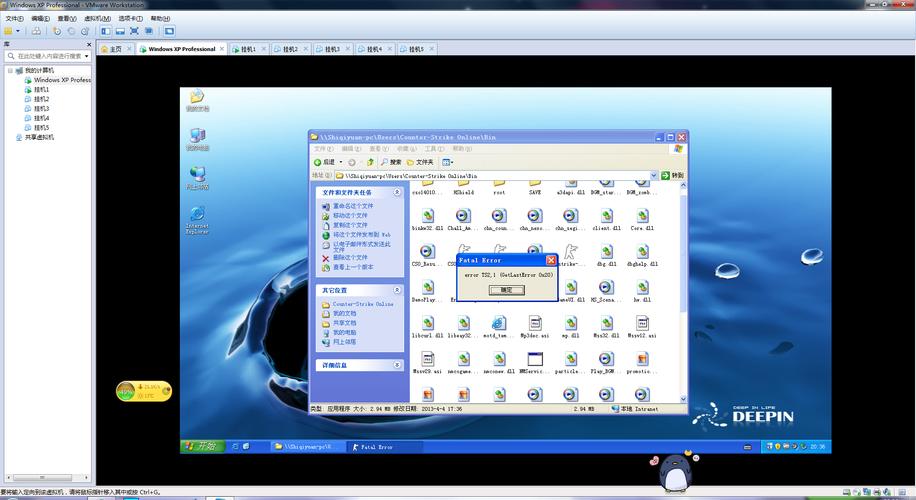
Task: Close the Fatal Error dialog
Action: [x=551, y=260]
